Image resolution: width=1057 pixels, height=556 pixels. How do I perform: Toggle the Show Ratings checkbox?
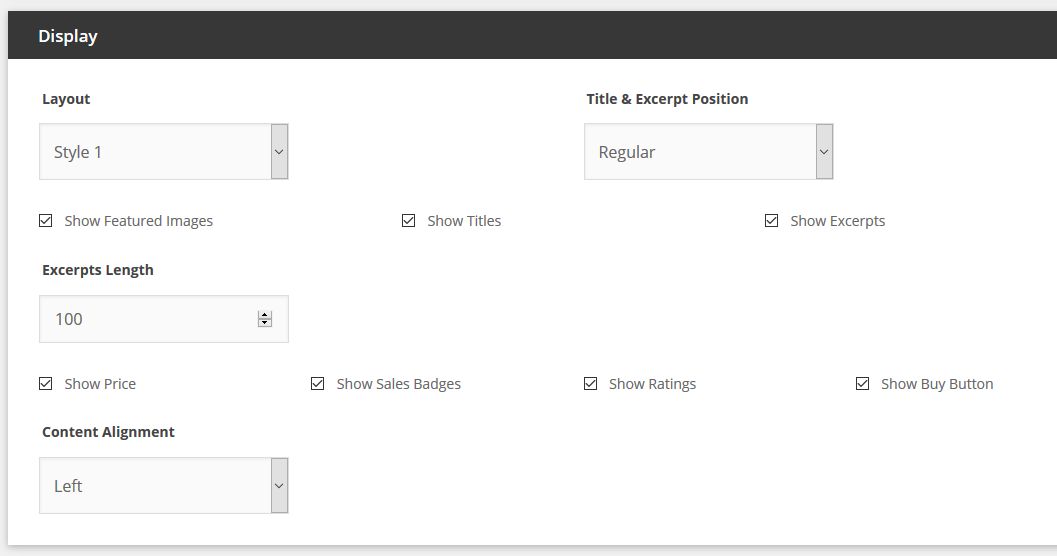[x=591, y=384]
